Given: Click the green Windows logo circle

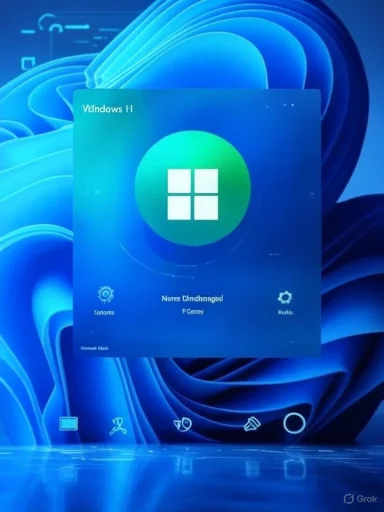Looking at the screenshot, I should [x=193, y=188].
